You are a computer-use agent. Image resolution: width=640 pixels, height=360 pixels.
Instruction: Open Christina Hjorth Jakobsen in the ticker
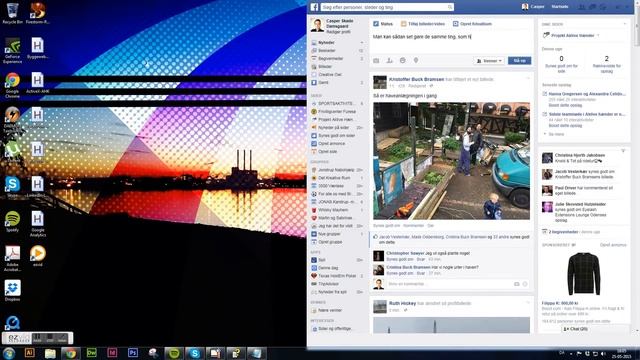(x=580, y=156)
